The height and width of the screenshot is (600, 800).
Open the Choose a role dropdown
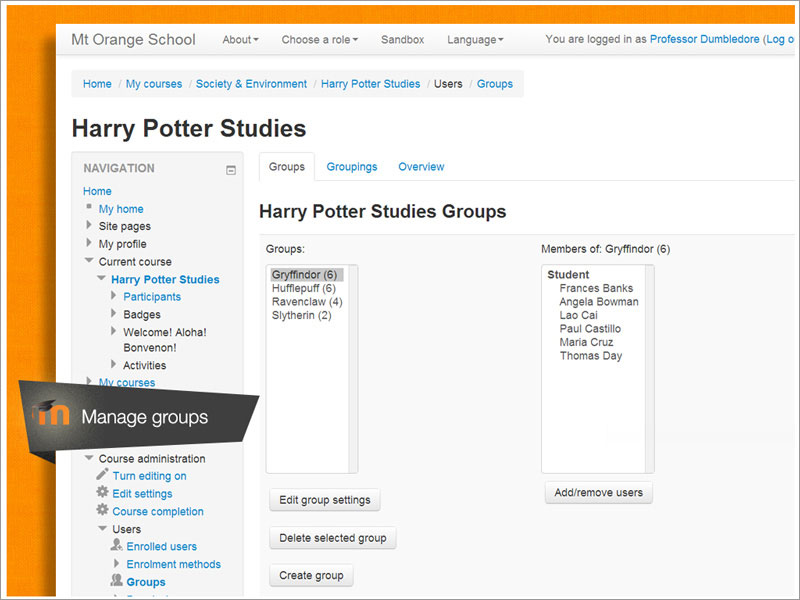tap(320, 40)
